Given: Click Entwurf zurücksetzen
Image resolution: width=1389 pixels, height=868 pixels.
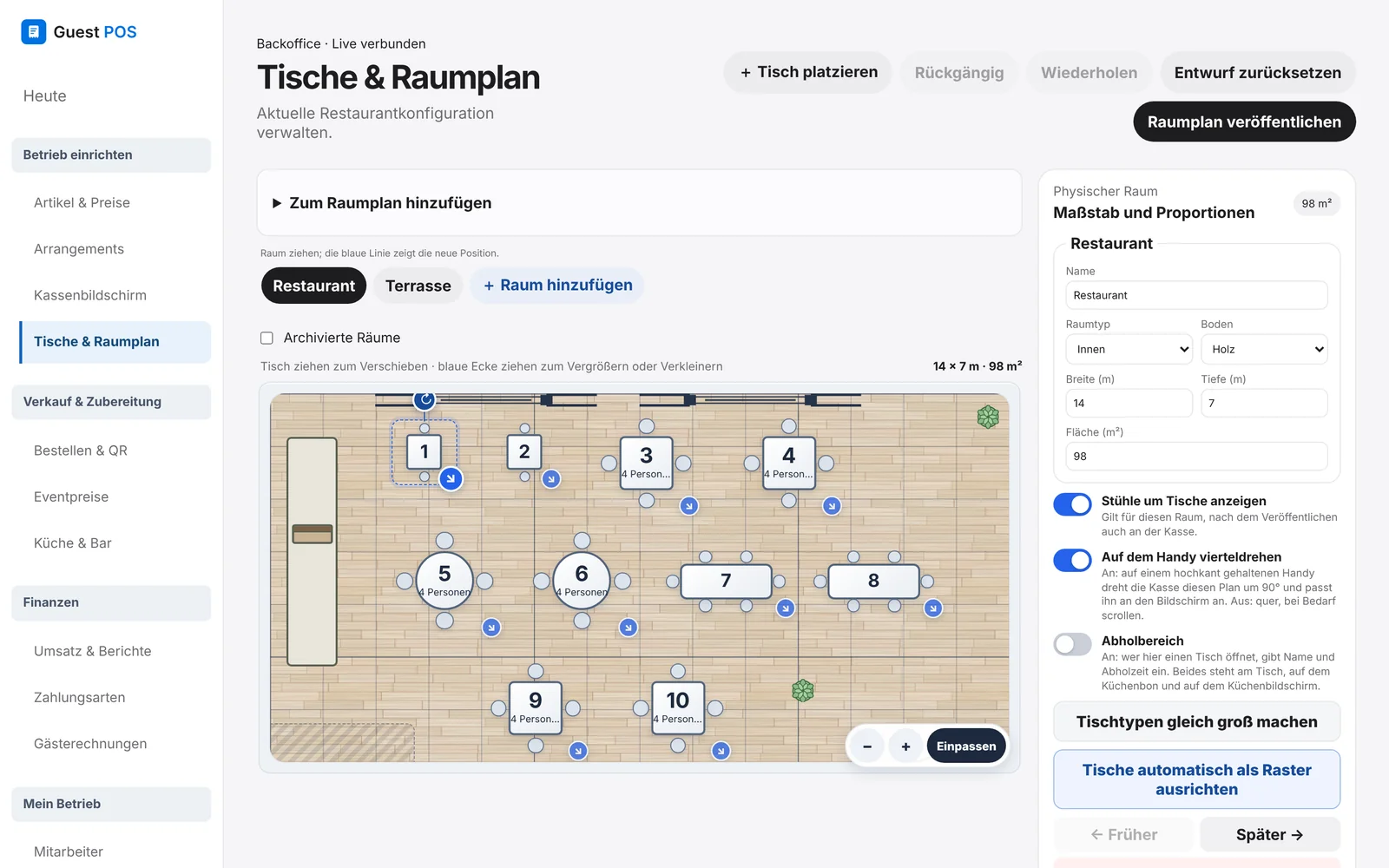Looking at the screenshot, I should (1257, 73).
